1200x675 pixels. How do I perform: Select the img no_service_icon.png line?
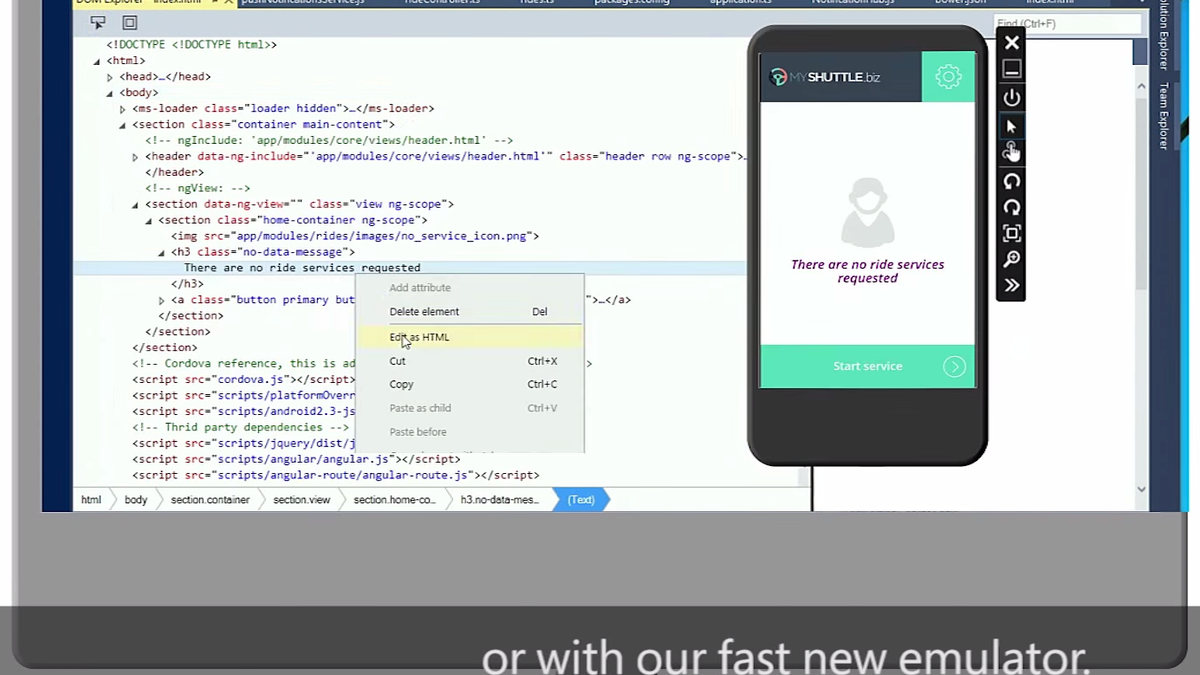355,236
